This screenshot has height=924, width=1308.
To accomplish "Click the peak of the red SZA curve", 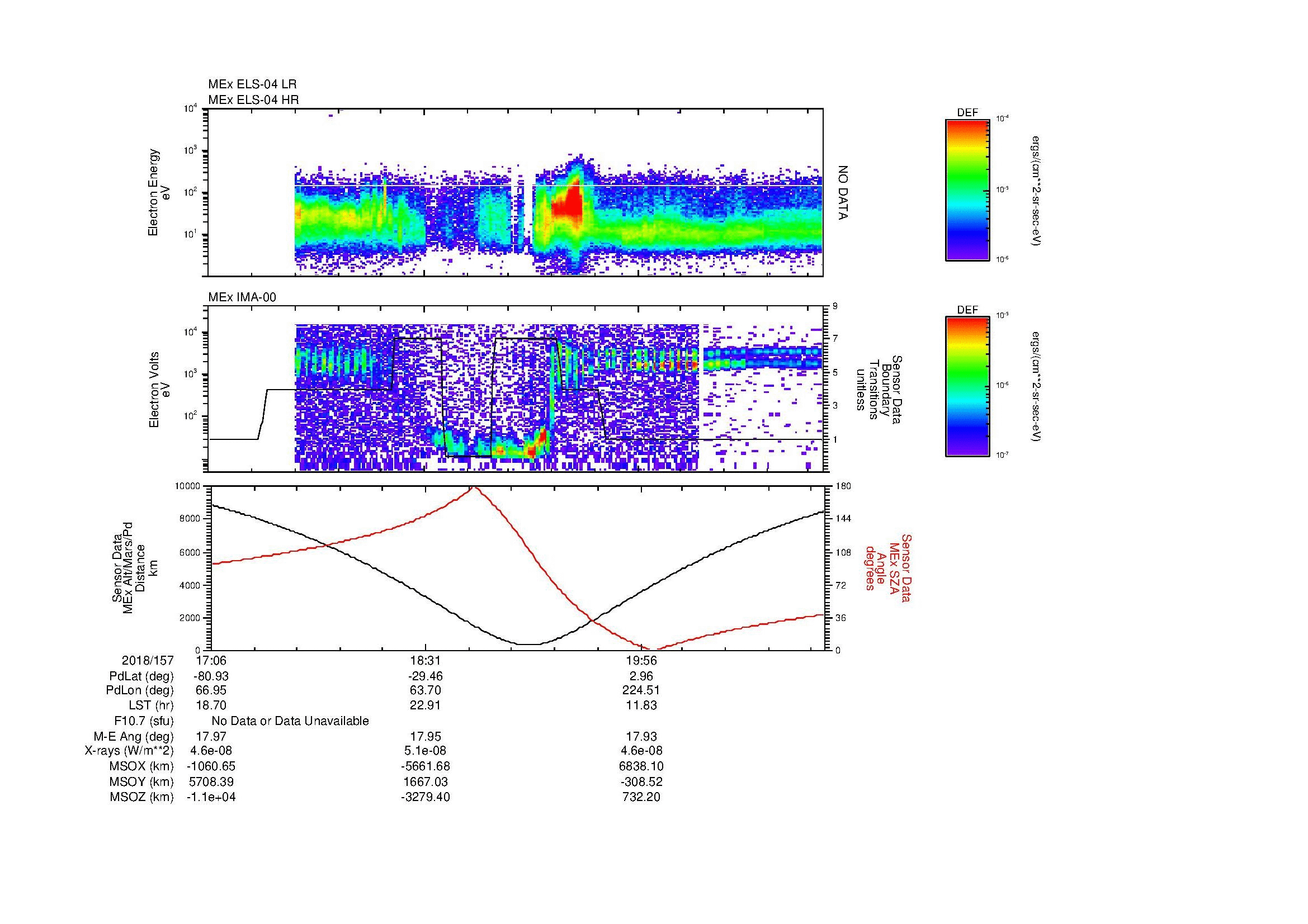I will (474, 487).
